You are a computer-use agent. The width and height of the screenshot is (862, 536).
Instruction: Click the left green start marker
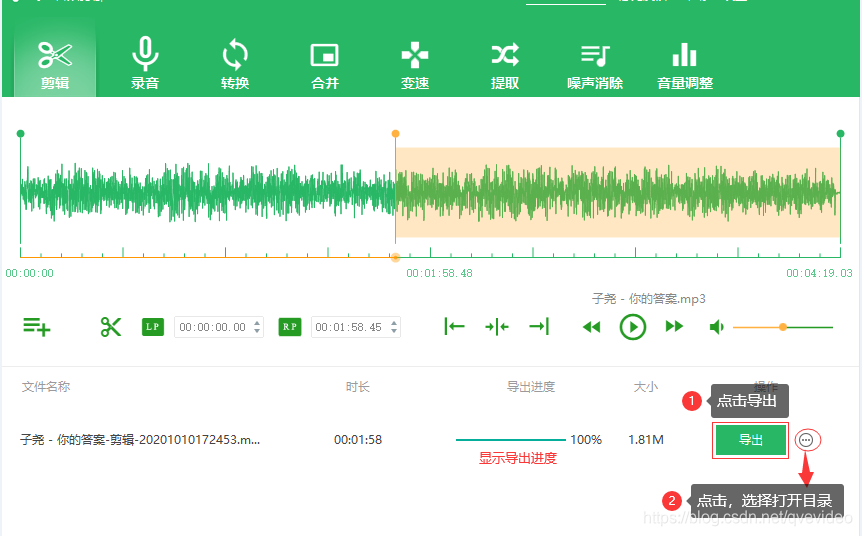[x=20, y=134]
